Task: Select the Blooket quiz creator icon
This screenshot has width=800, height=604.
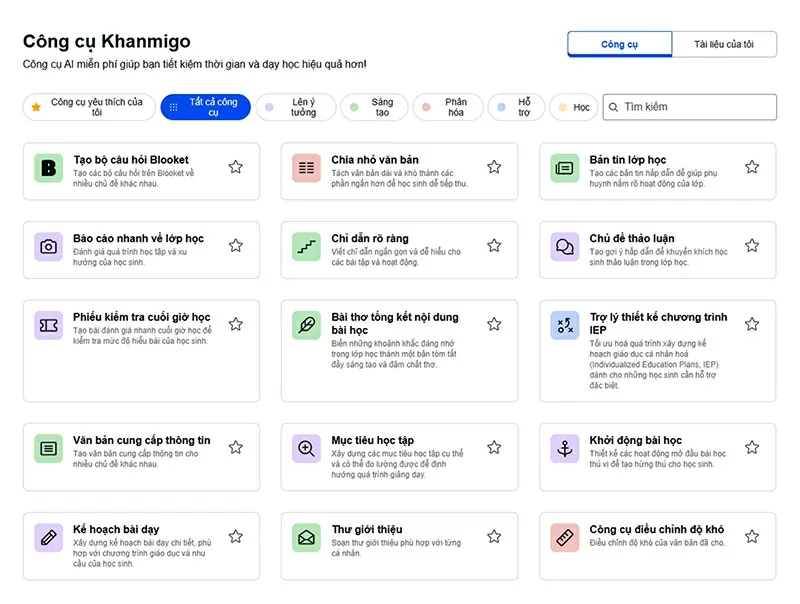Action: (x=47, y=167)
